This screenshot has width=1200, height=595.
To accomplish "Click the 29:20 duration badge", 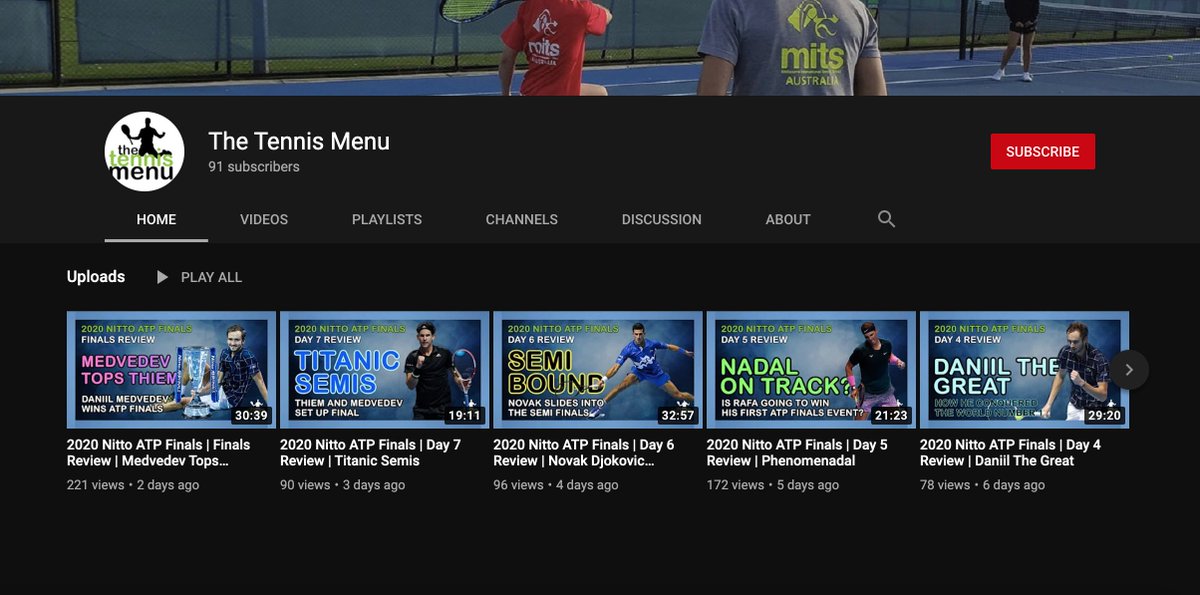I will [x=1103, y=415].
